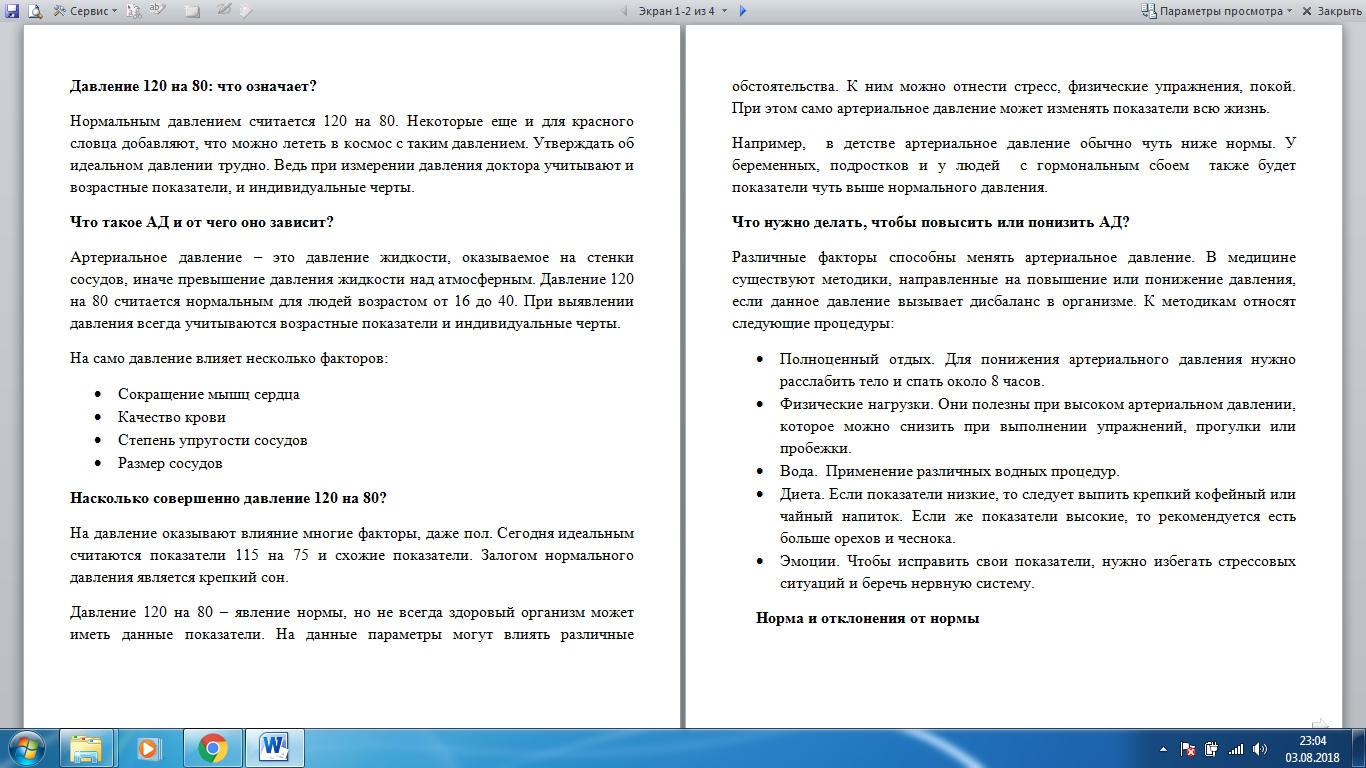
Task: Show hidden tray icons with the up arrow
Action: [1162, 748]
